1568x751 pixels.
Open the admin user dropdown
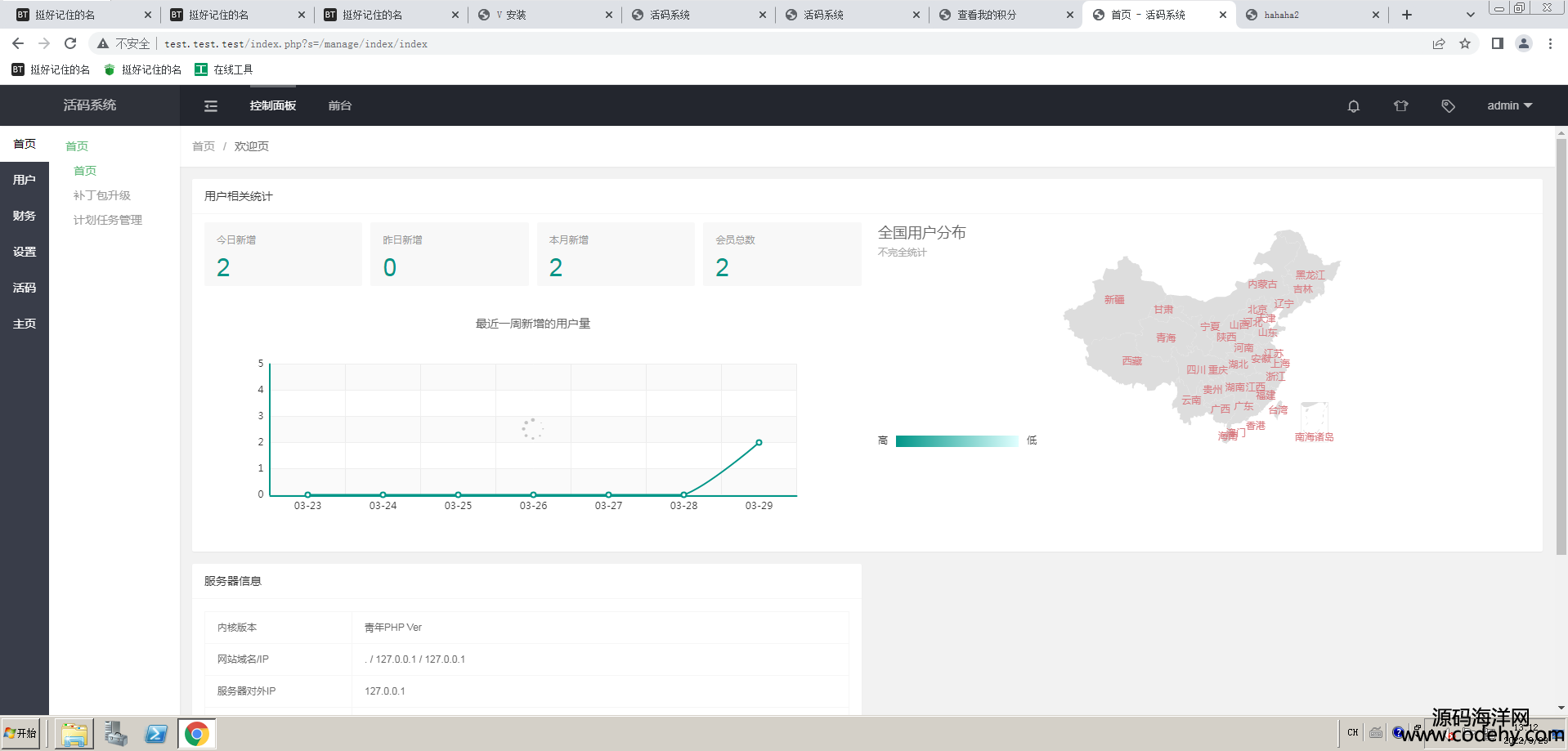tap(1509, 105)
